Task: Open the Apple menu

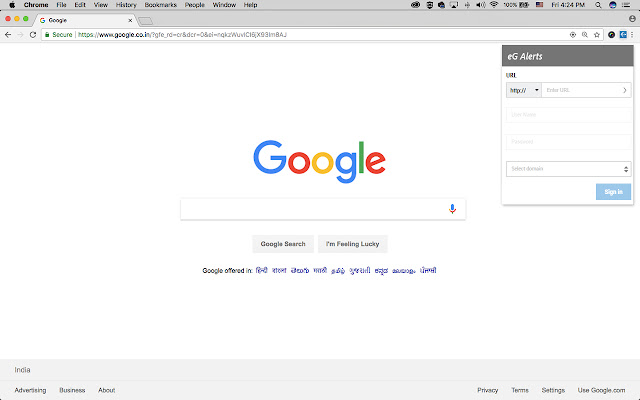Action: (12, 5)
